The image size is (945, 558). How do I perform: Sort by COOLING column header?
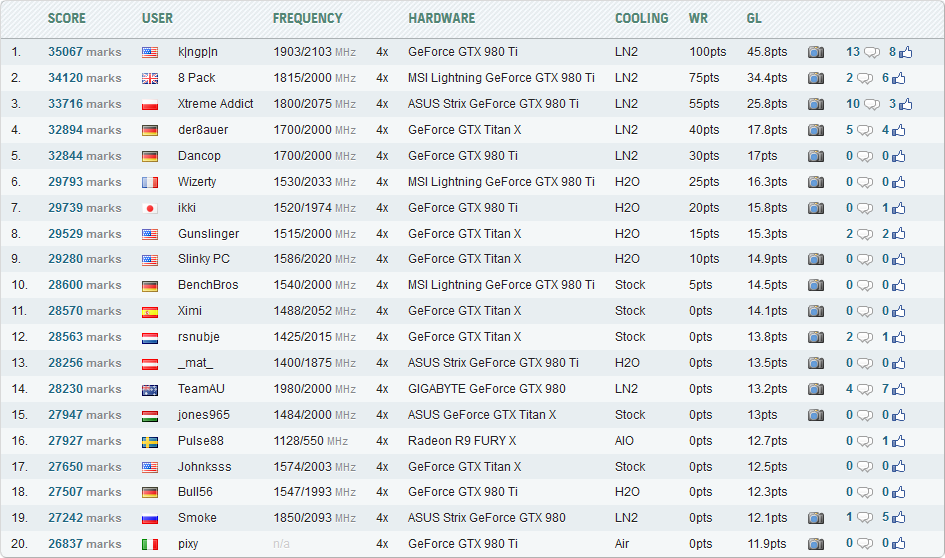tap(642, 18)
